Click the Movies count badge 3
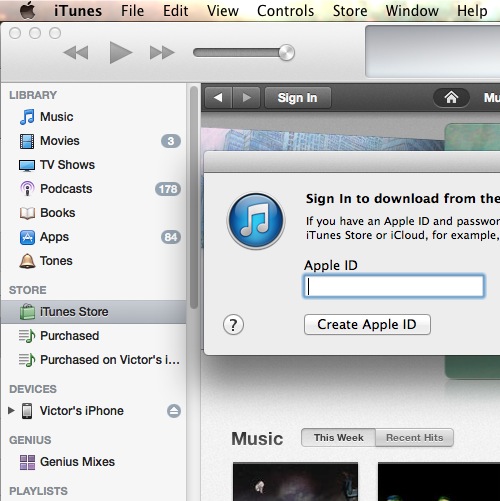The width and height of the screenshot is (500, 501). click(x=171, y=141)
